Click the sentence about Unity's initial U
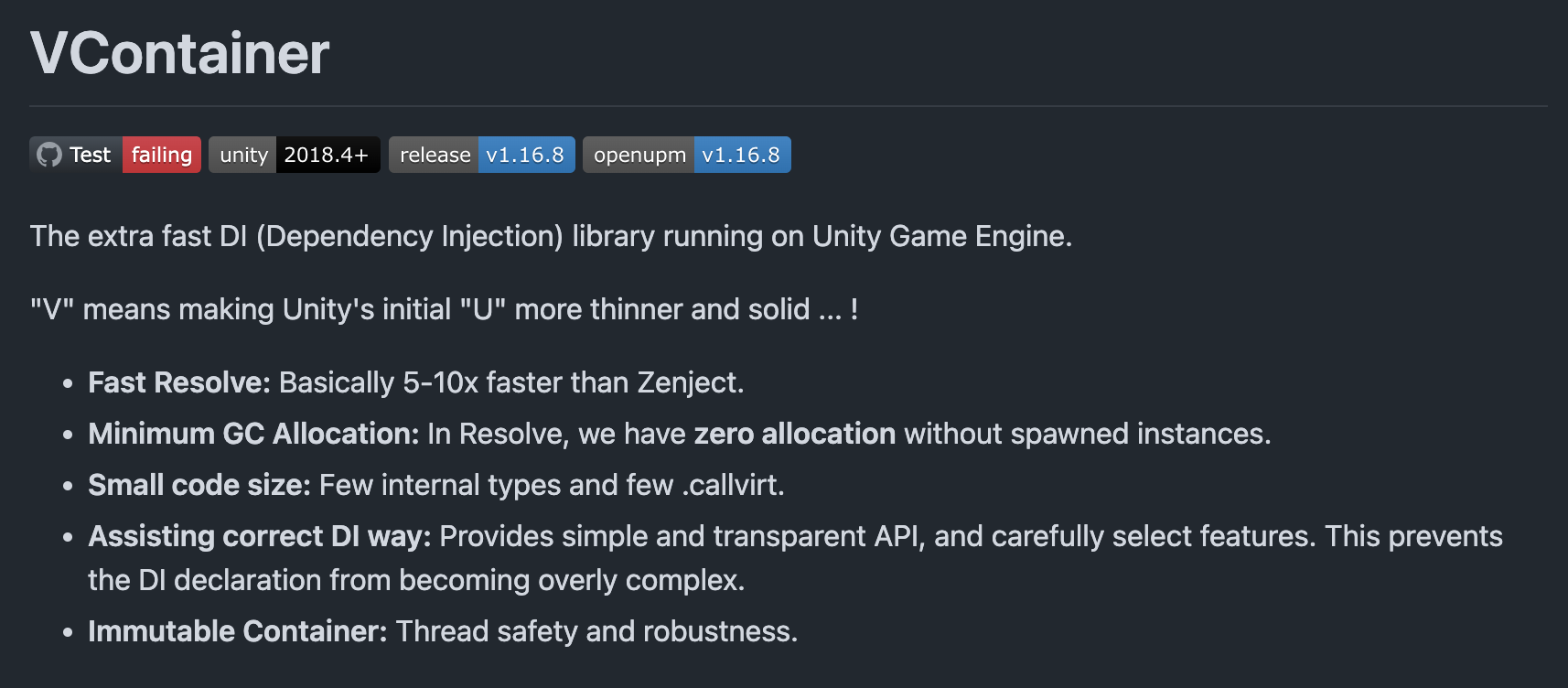This screenshot has width=1568, height=688. click(x=444, y=309)
